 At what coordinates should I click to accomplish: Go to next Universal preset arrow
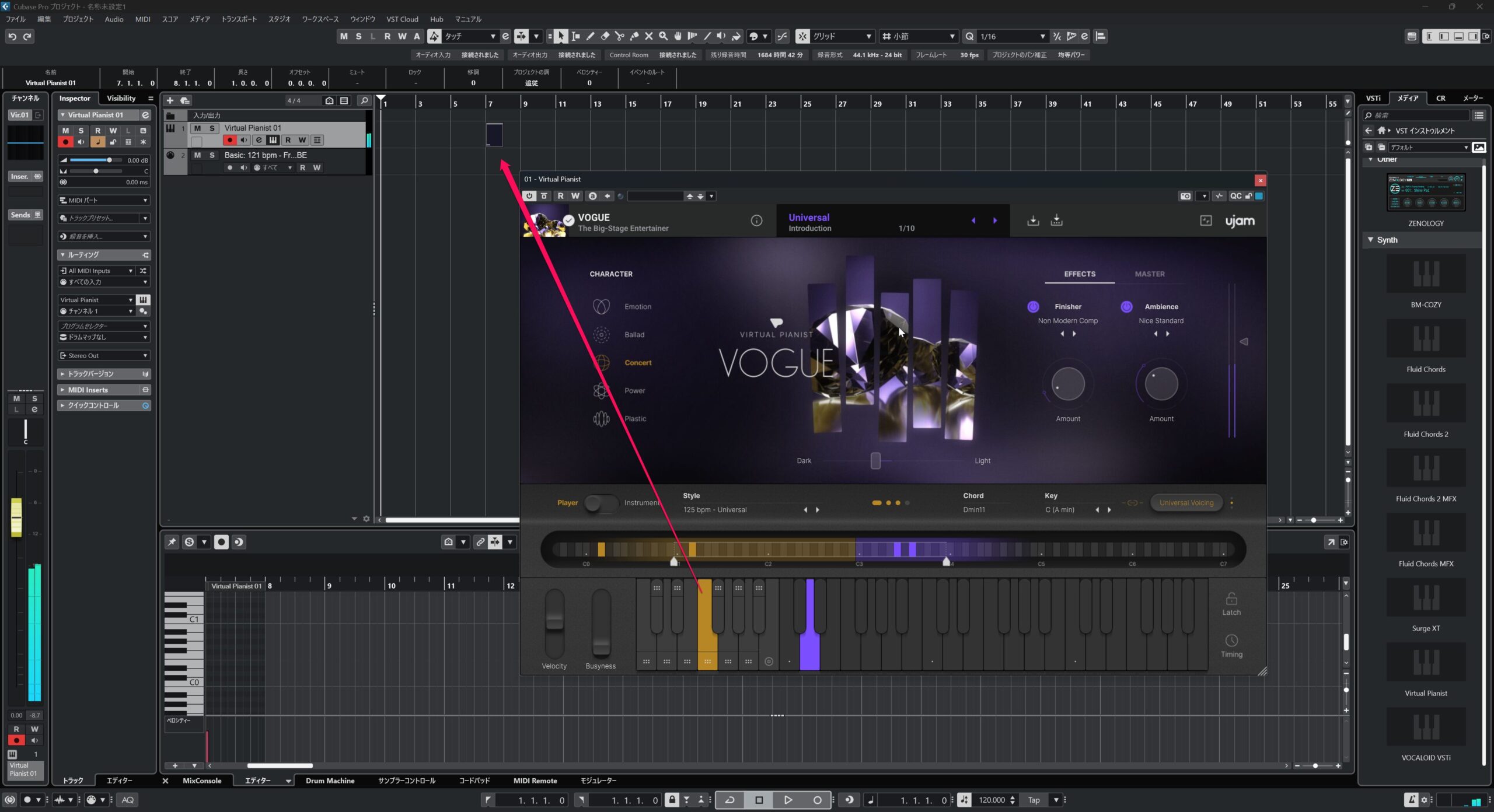tap(995, 220)
